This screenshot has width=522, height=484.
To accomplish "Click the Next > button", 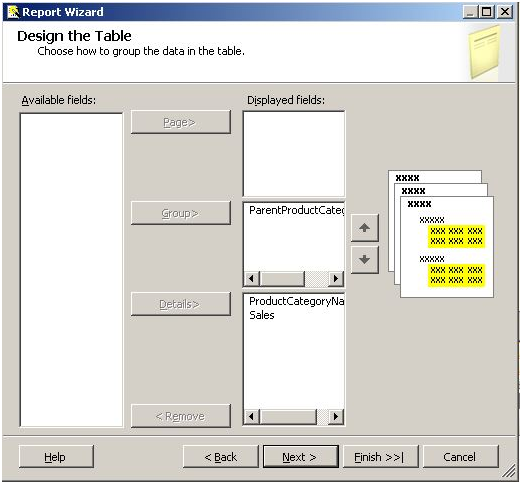I will (301, 457).
